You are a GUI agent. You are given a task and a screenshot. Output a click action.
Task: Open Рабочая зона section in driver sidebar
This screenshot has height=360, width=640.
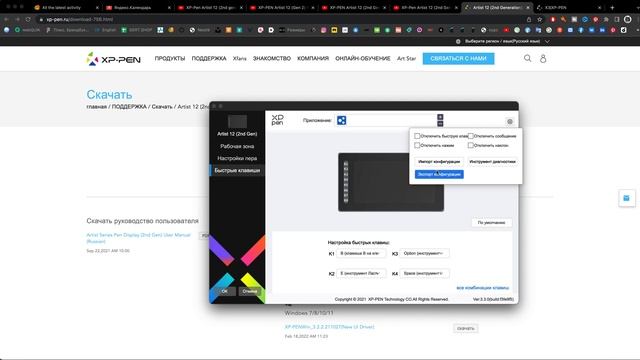point(237,146)
